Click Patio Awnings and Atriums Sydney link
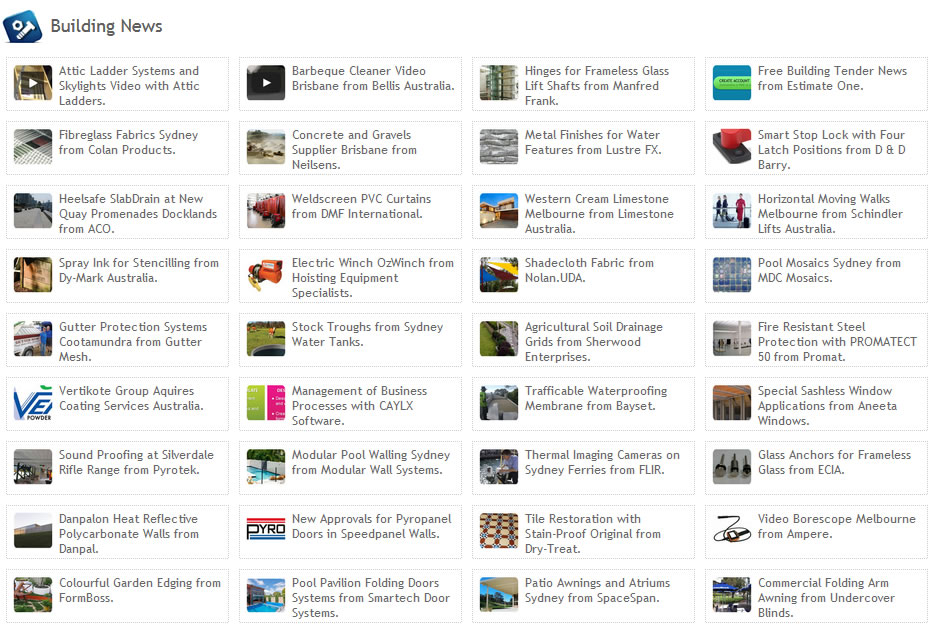The width and height of the screenshot is (933, 634). point(597,590)
